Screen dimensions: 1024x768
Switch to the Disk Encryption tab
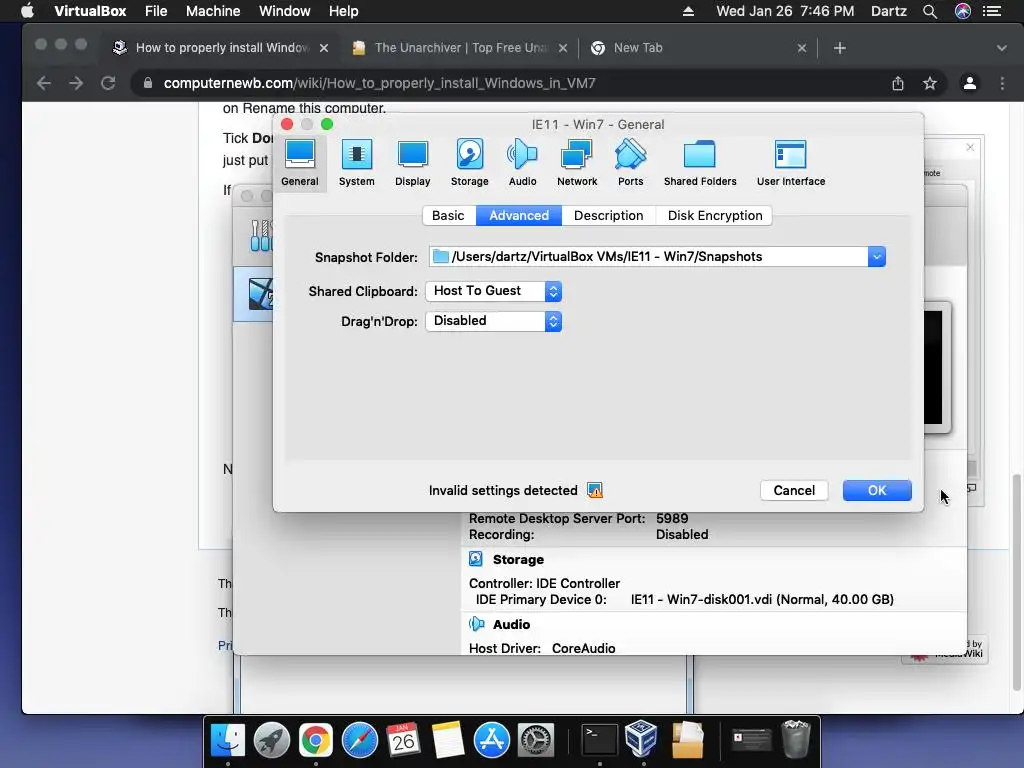coord(715,216)
